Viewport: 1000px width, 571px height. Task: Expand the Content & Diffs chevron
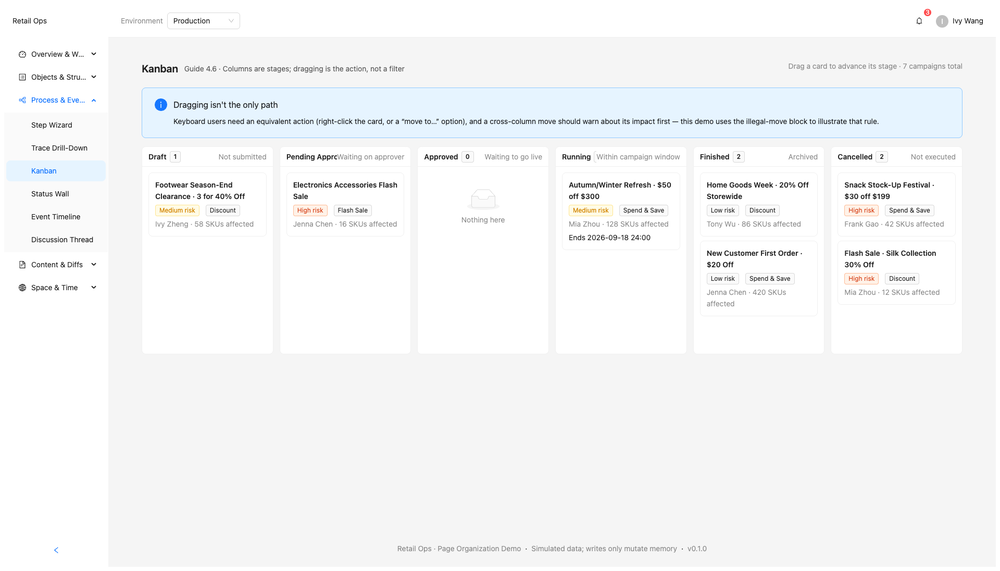[x=94, y=265]
